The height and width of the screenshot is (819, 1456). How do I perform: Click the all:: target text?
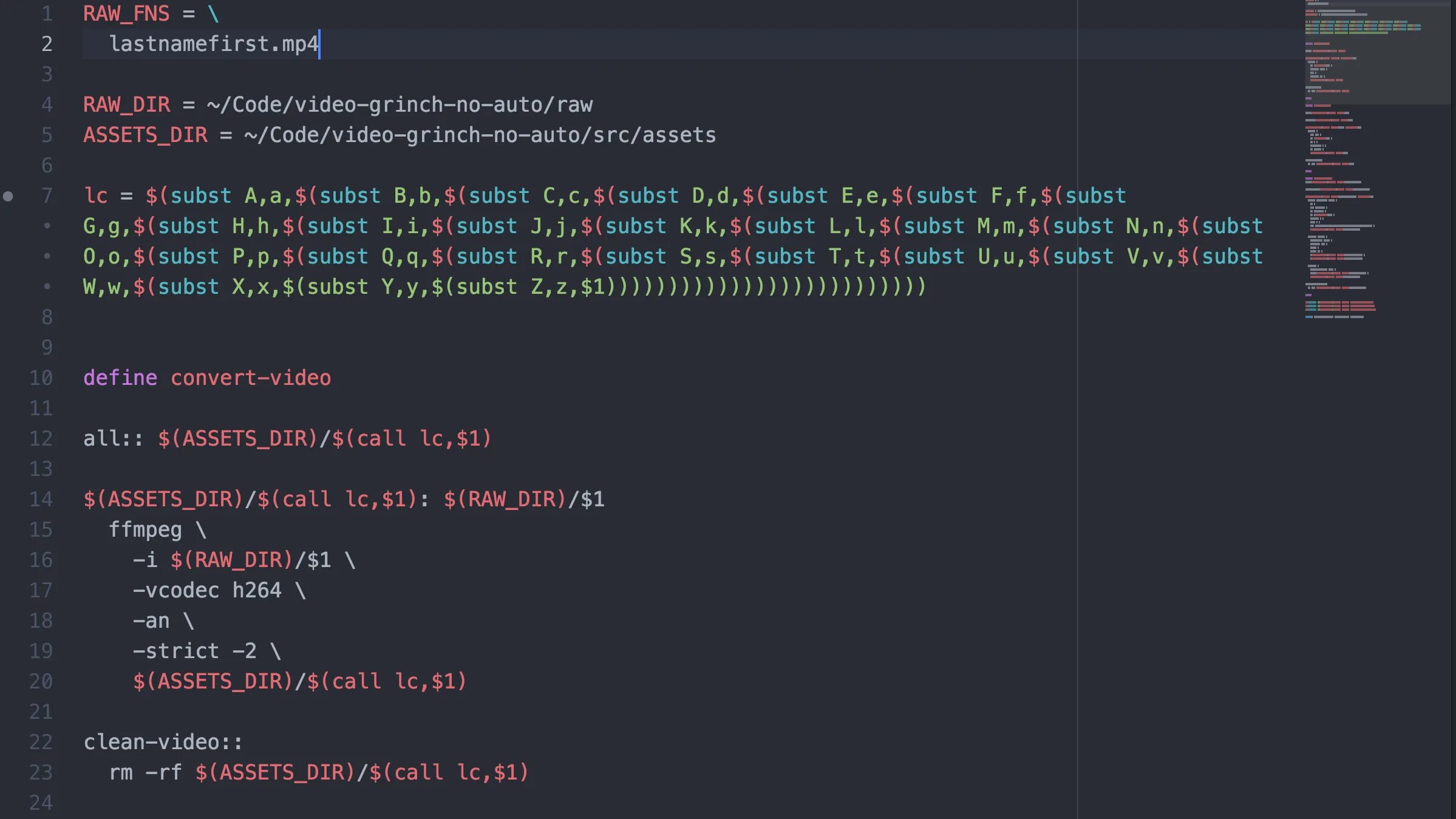(112, 438)
